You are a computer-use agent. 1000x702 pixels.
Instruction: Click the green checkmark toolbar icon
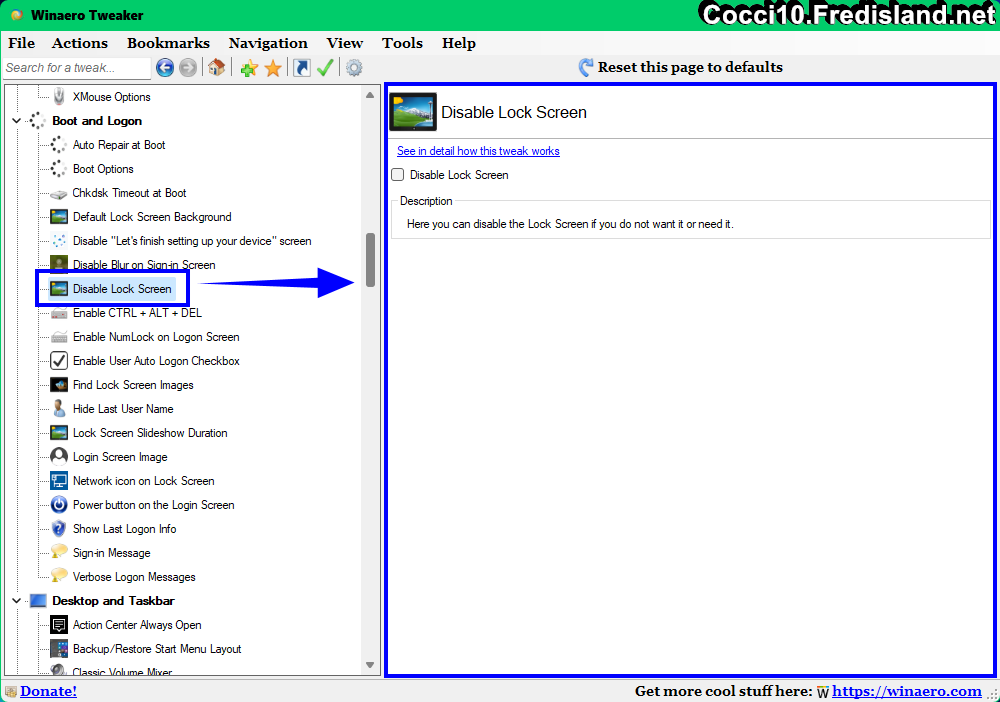tap(325, 68)
